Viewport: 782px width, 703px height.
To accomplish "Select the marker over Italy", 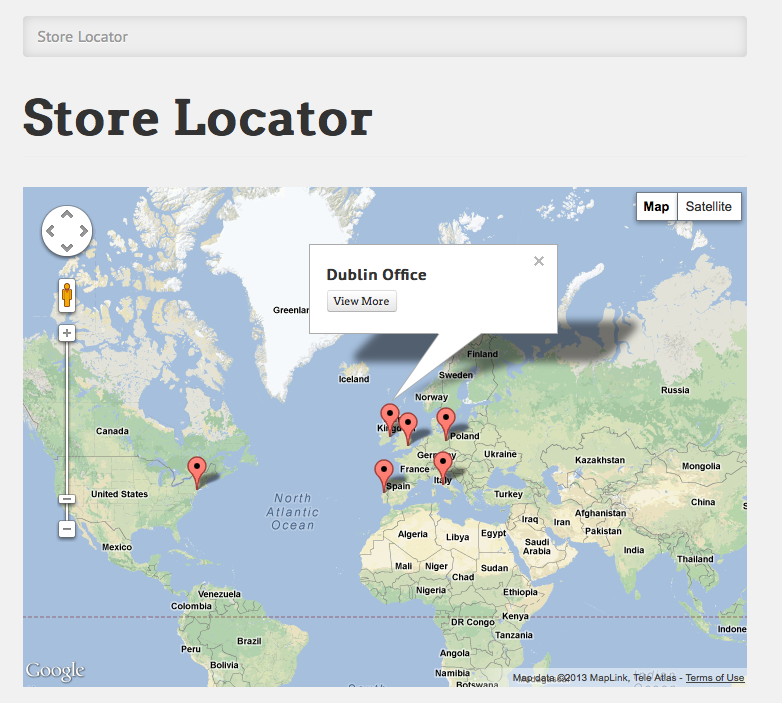I will point(443,466).
